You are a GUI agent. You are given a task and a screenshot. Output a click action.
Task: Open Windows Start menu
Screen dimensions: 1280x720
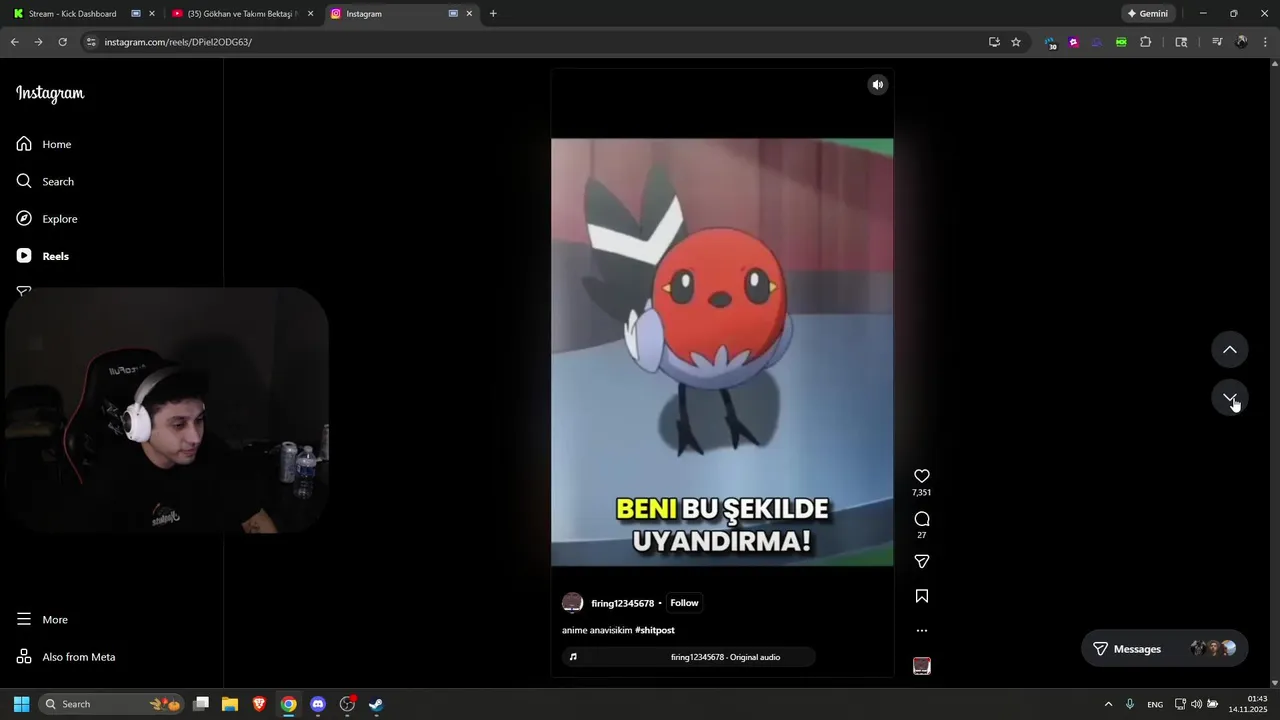tap(21, 704)
